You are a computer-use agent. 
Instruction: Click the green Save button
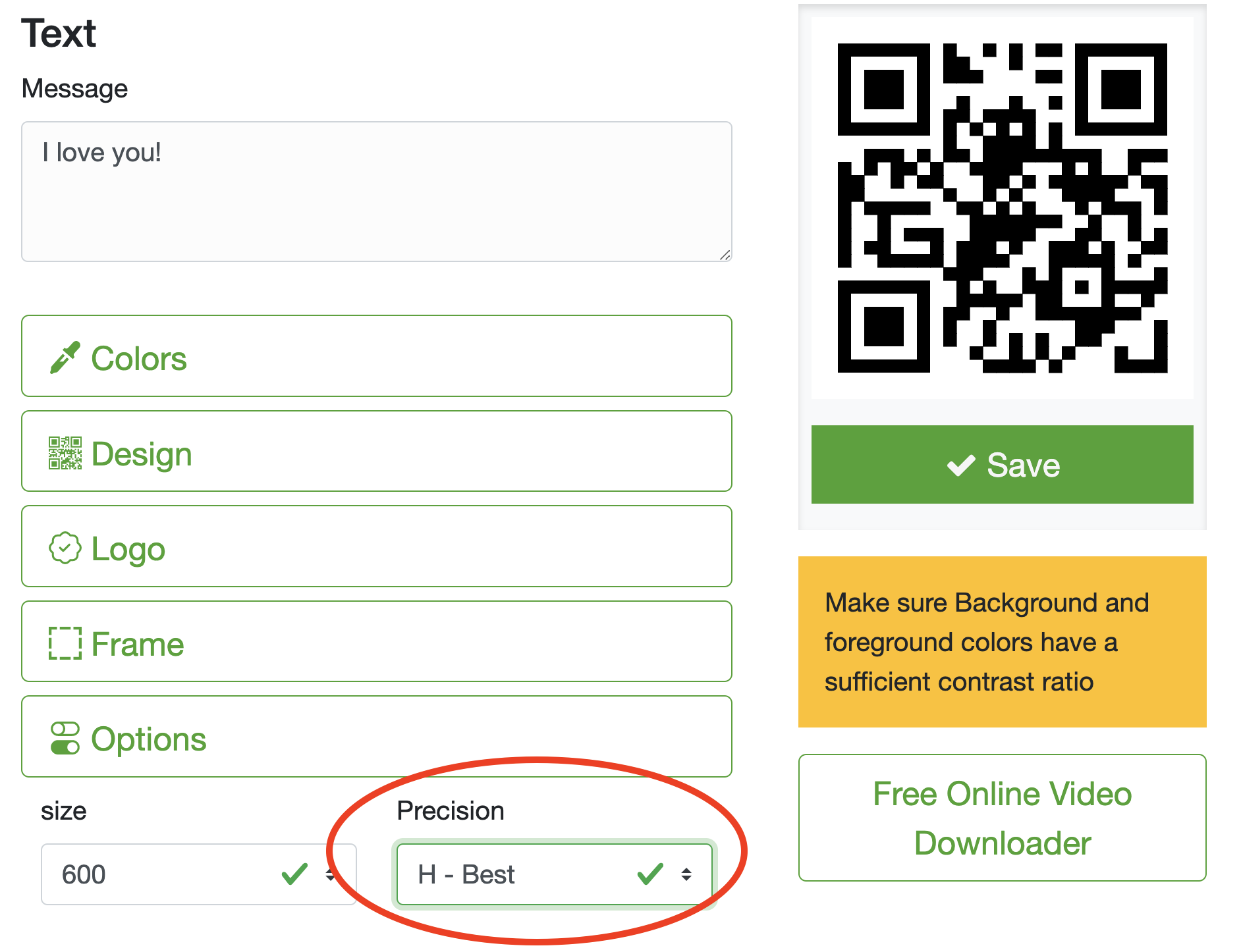1002,465
